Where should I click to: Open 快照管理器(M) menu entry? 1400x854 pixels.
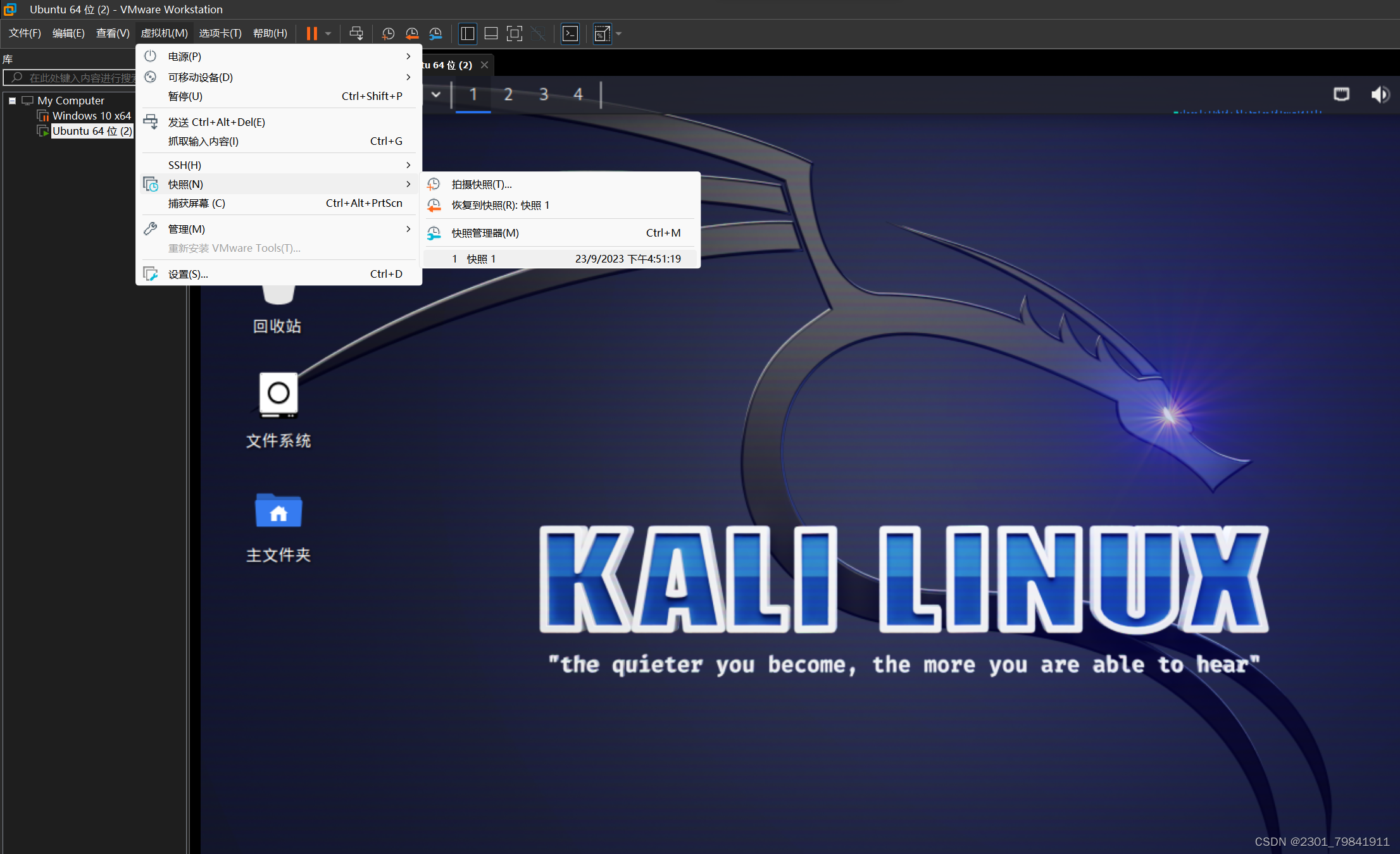point(485,233)
